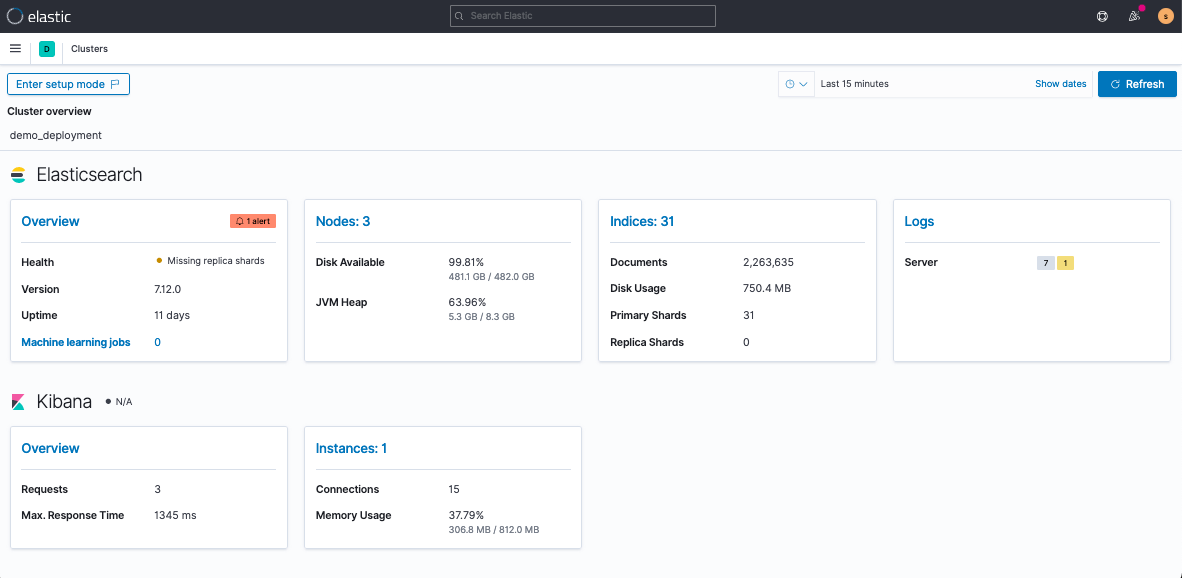The image size is (1182, 578).
Task: Click the Memory Usage 37.79% value
Action: coord(466,515)
